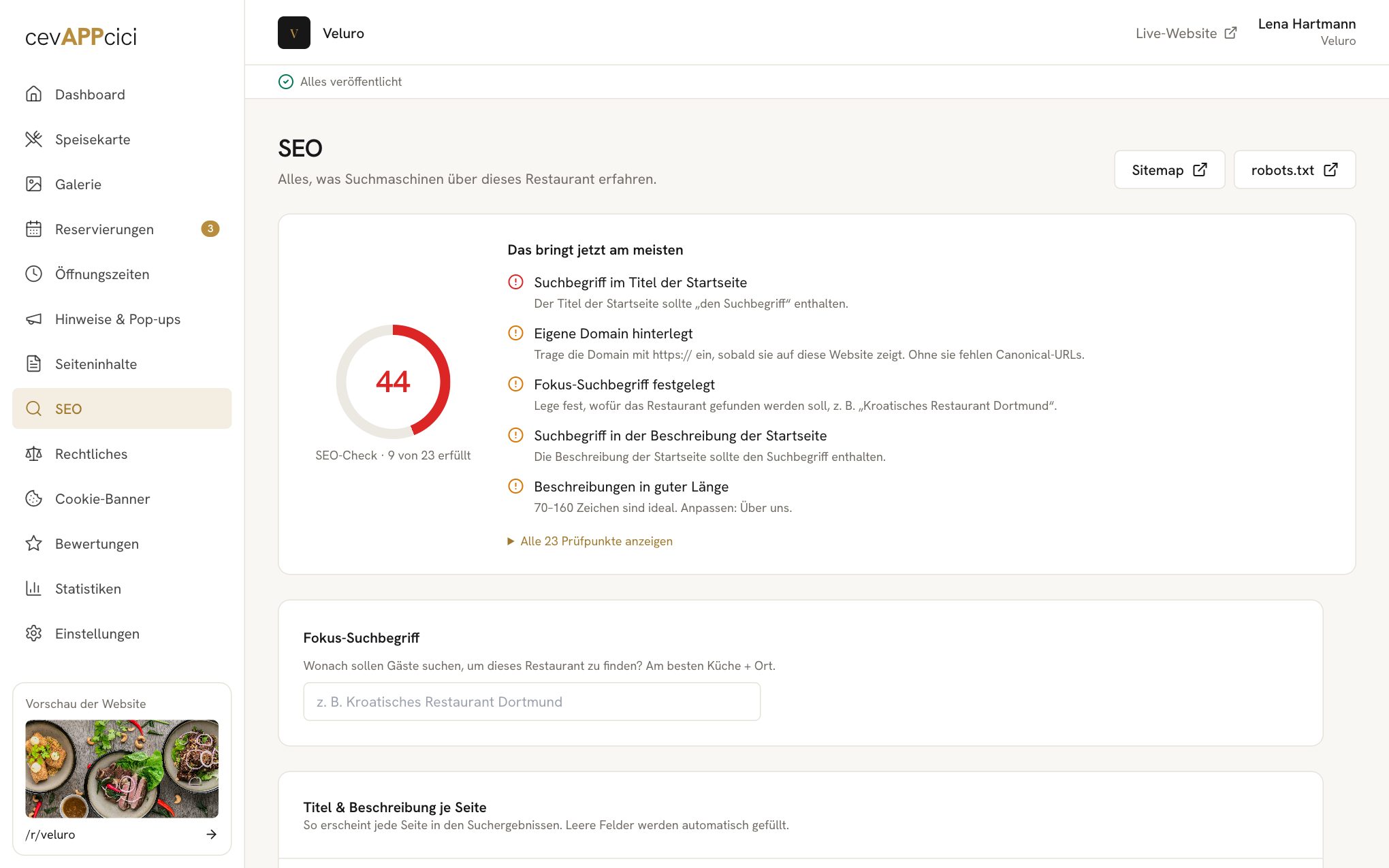1389x868 pixels.
Task: Click the Lena Hartmann account name
Action: pos(1307,24)
